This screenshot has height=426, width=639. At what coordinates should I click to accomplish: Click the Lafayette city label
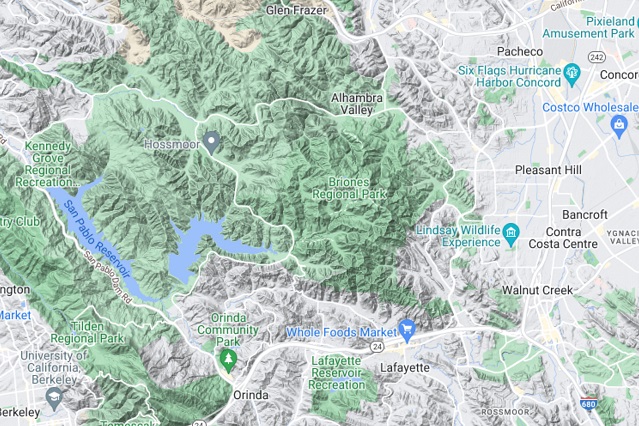coord(405,368)
